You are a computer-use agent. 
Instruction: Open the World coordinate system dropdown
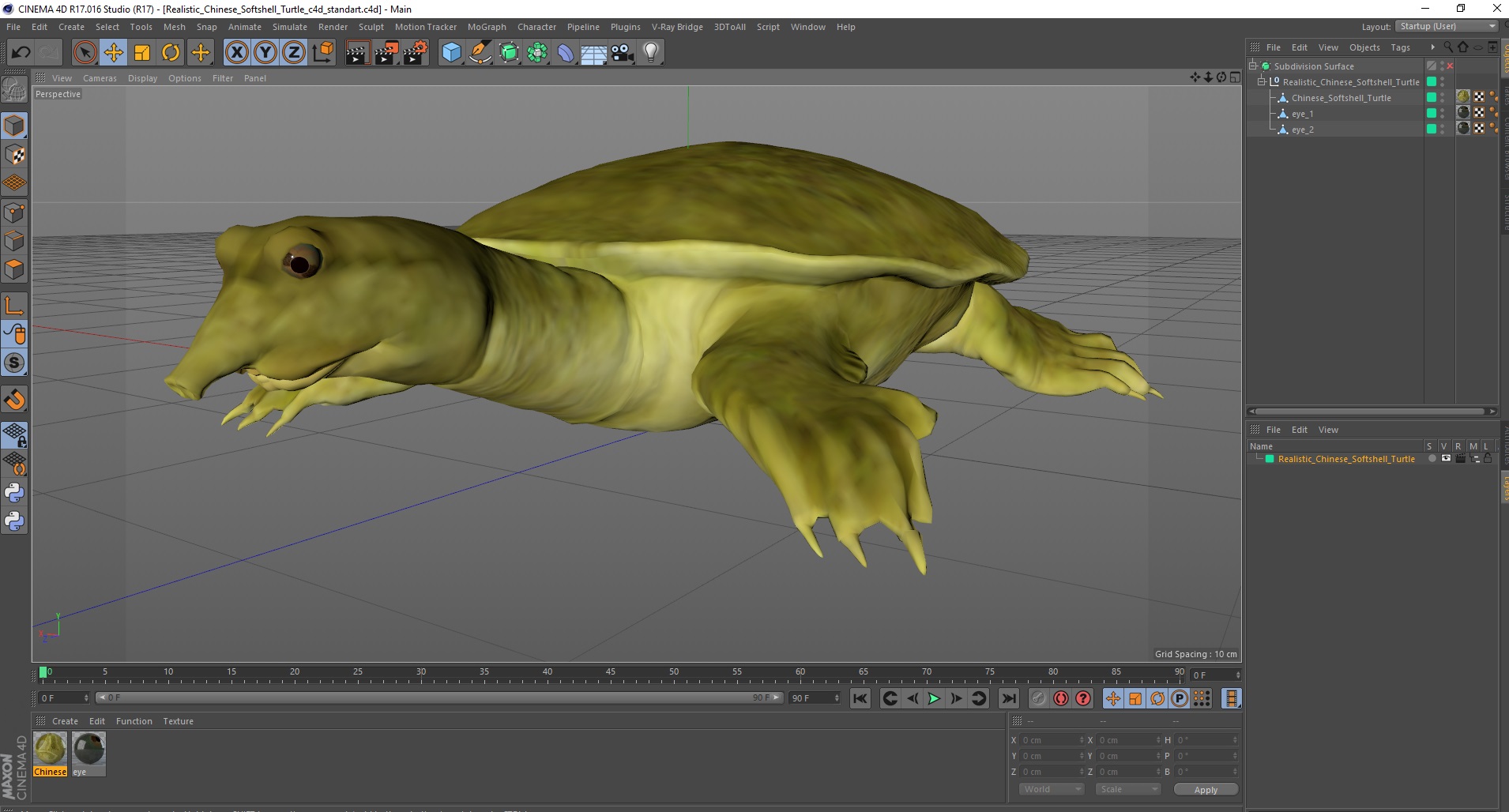[1051, 789]
